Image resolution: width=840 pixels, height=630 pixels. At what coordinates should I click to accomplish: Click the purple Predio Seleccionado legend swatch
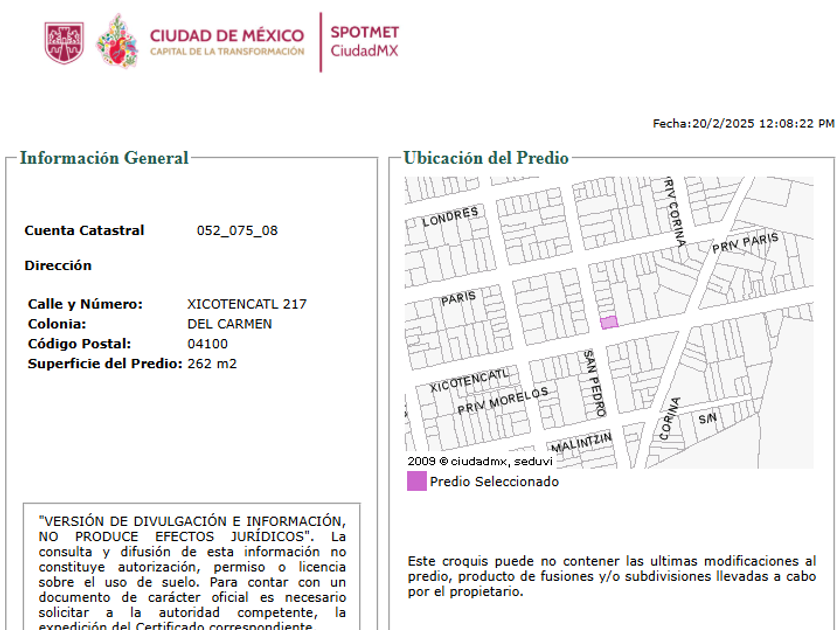pyautogui.click(x=417, y=481)
